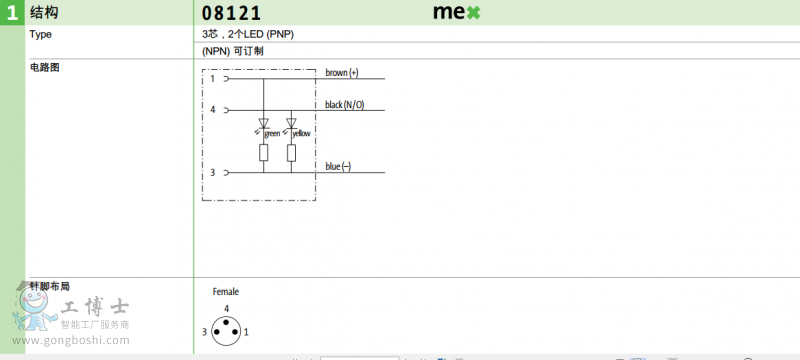Click the green mex brand logo
800x360 pixels.
(457, 12)
